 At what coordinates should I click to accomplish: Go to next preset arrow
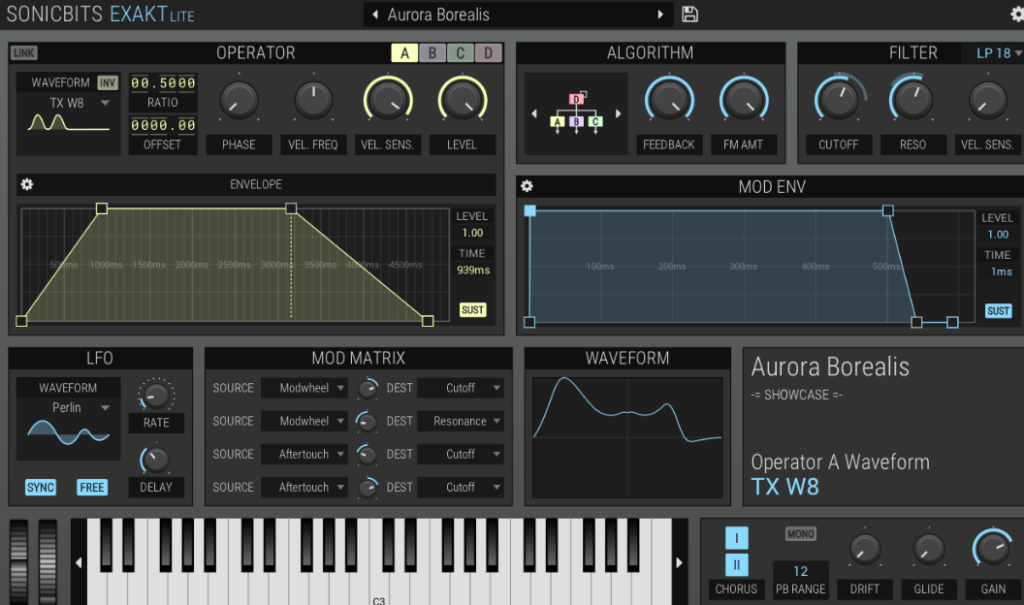[x=660, y=14]
